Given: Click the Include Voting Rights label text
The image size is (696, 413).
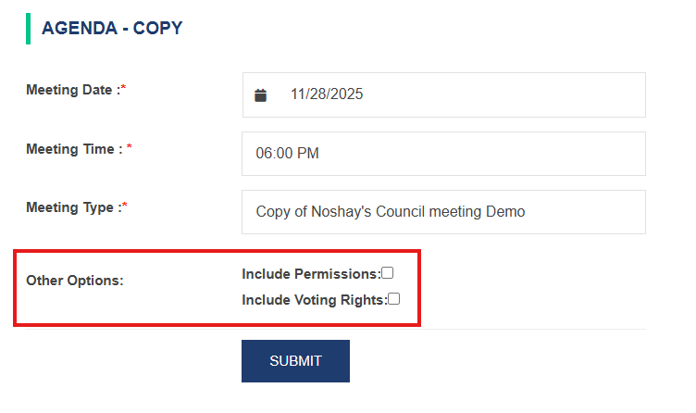Looking at the screenshot, I should coord(313,298).
